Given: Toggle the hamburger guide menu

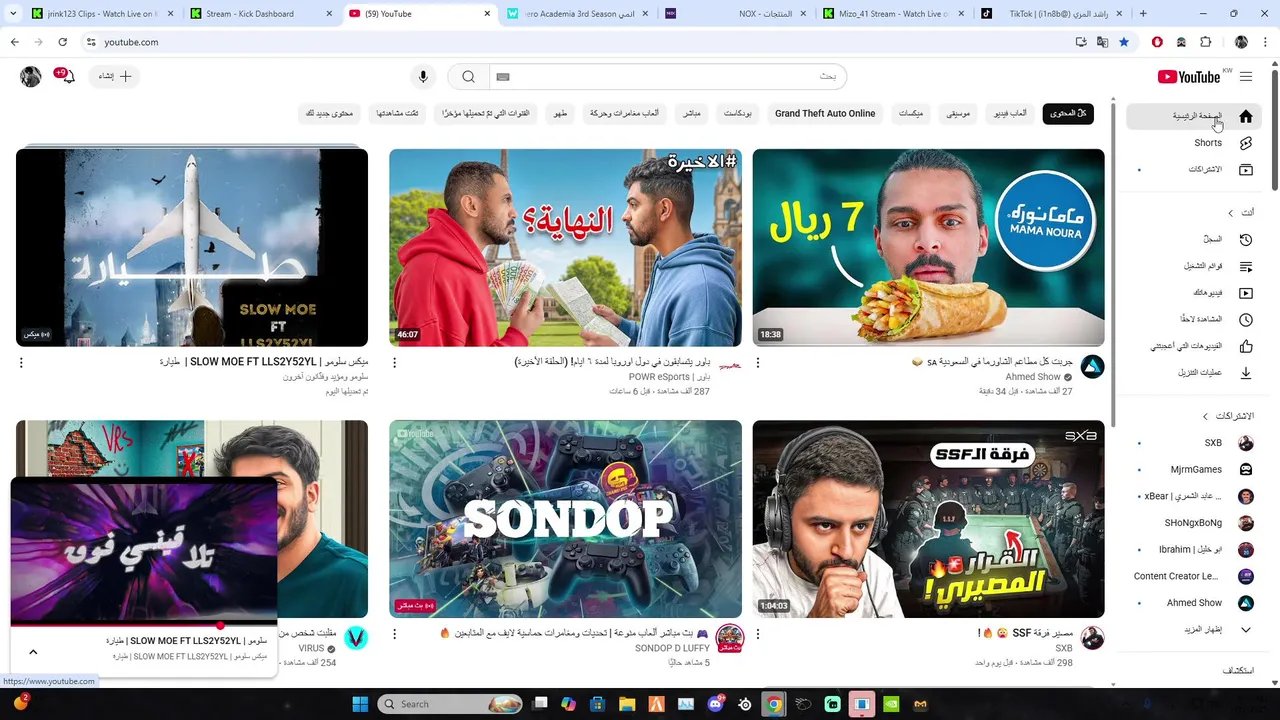Looking at the screenshot, I should (x=1246, y=77).
